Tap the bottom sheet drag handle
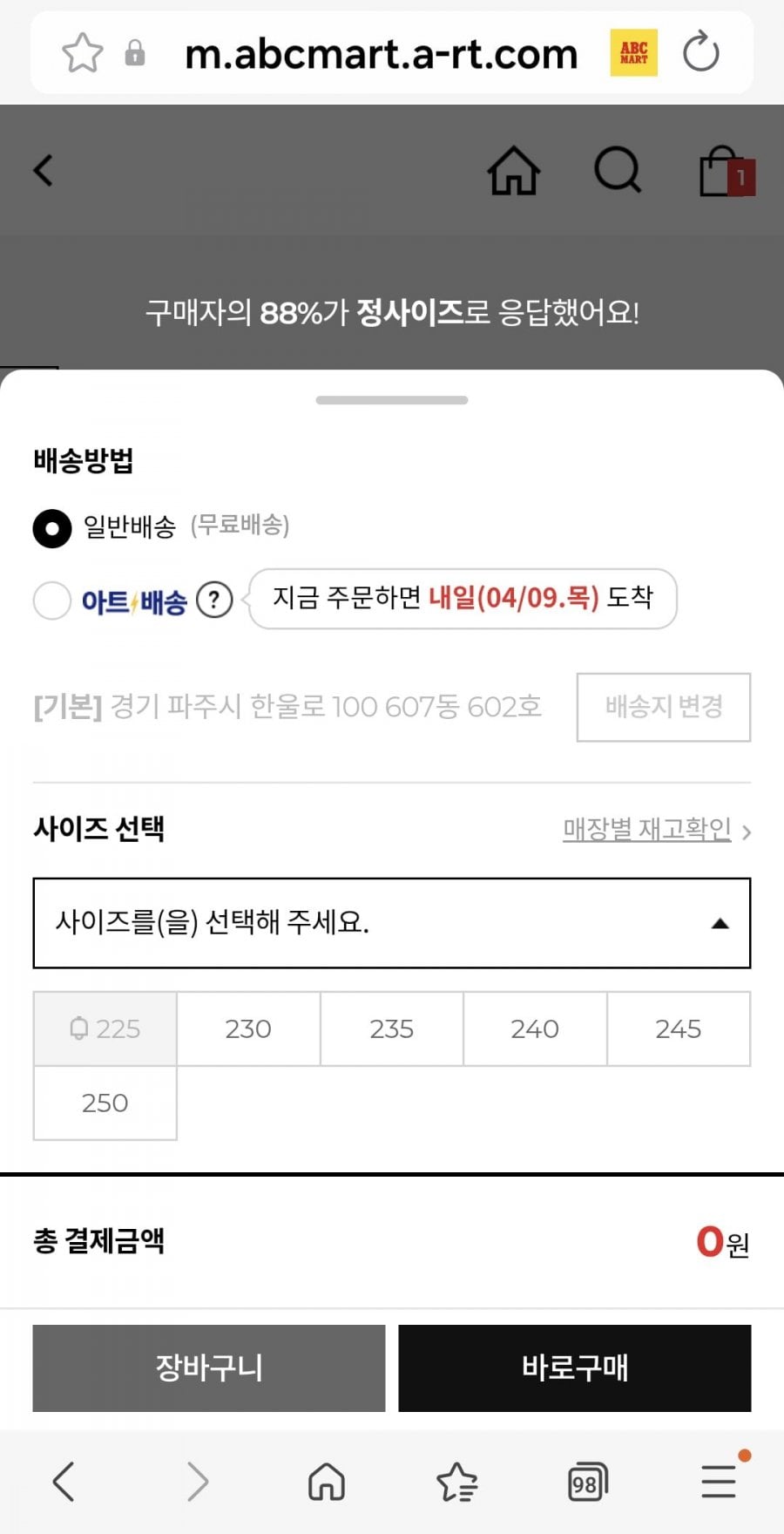 coord(392,400)
